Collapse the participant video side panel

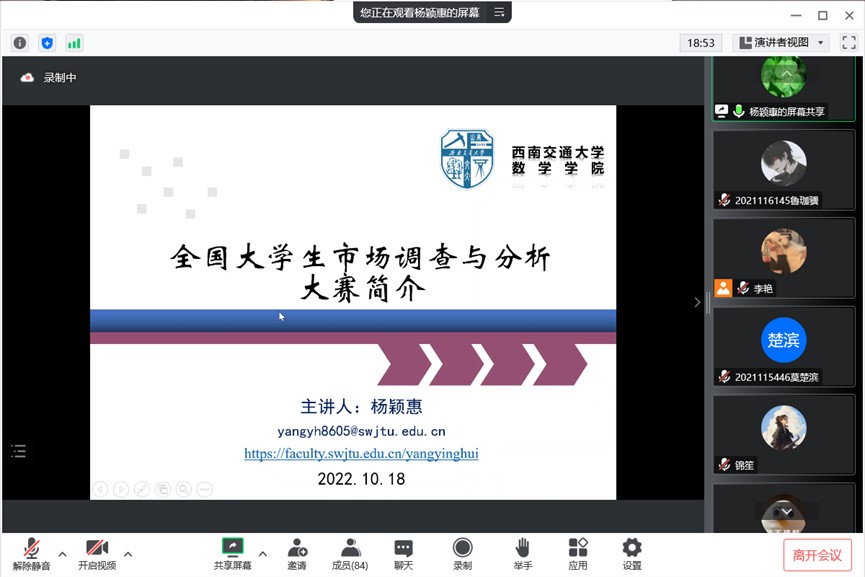pyautogui.click(x=698, y=302)
